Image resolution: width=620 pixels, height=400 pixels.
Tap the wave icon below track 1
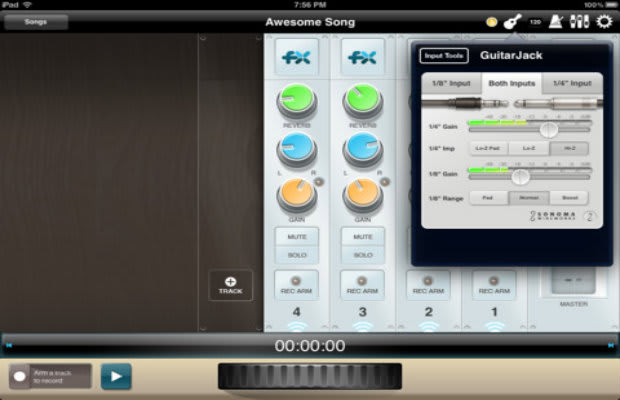[x=494, y=326]
